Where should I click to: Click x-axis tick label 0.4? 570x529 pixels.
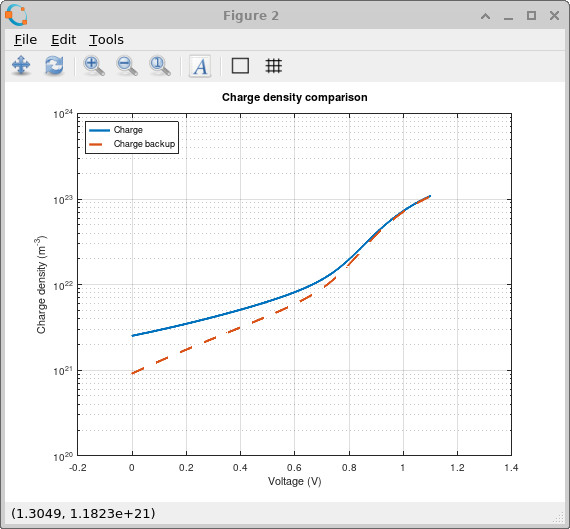tap(240, 468)
